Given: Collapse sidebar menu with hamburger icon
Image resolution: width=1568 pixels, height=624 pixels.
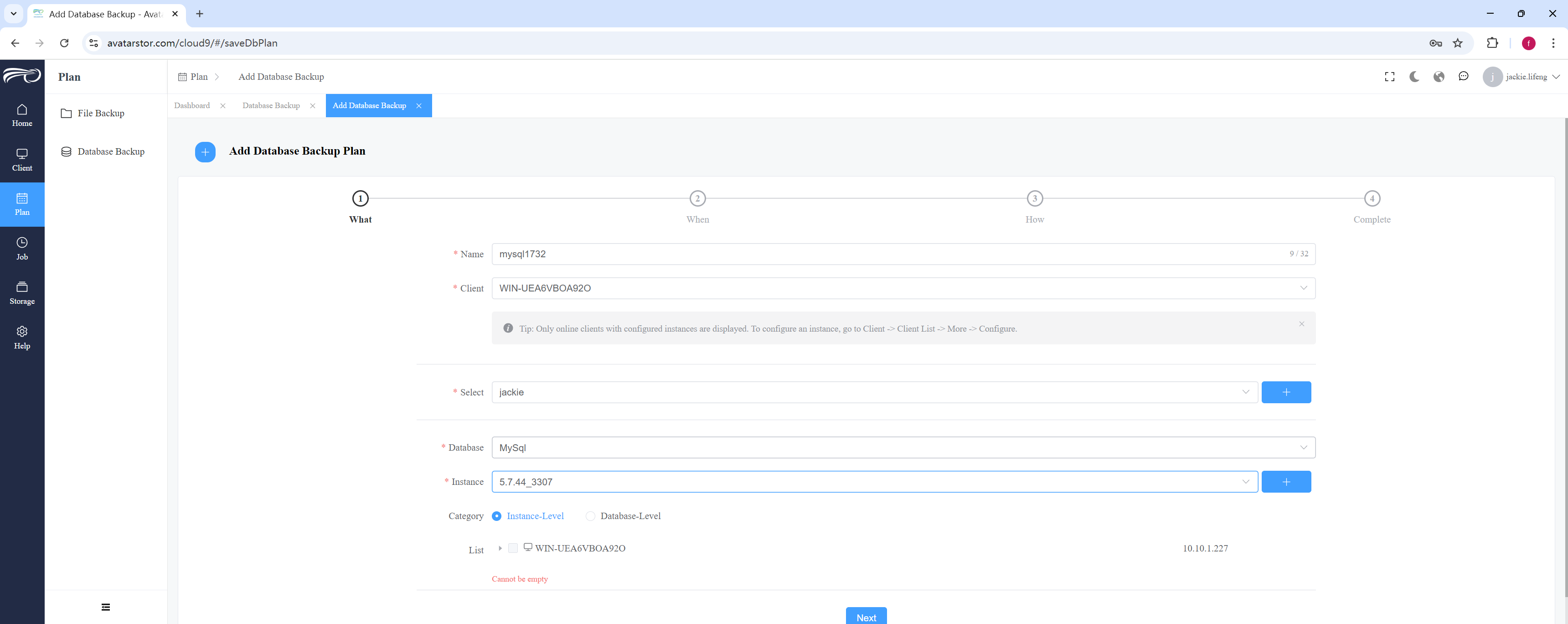Looking at the screenshot, I should click(x=106, y=607).
